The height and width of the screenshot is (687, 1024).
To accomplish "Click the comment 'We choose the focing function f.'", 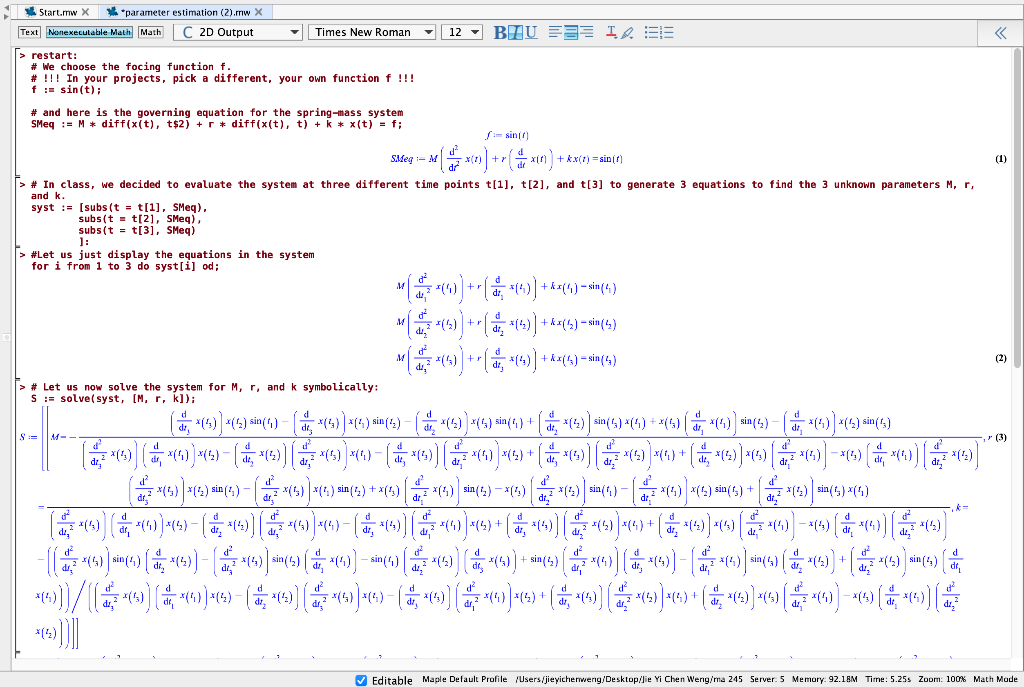I will pos(131,67).
